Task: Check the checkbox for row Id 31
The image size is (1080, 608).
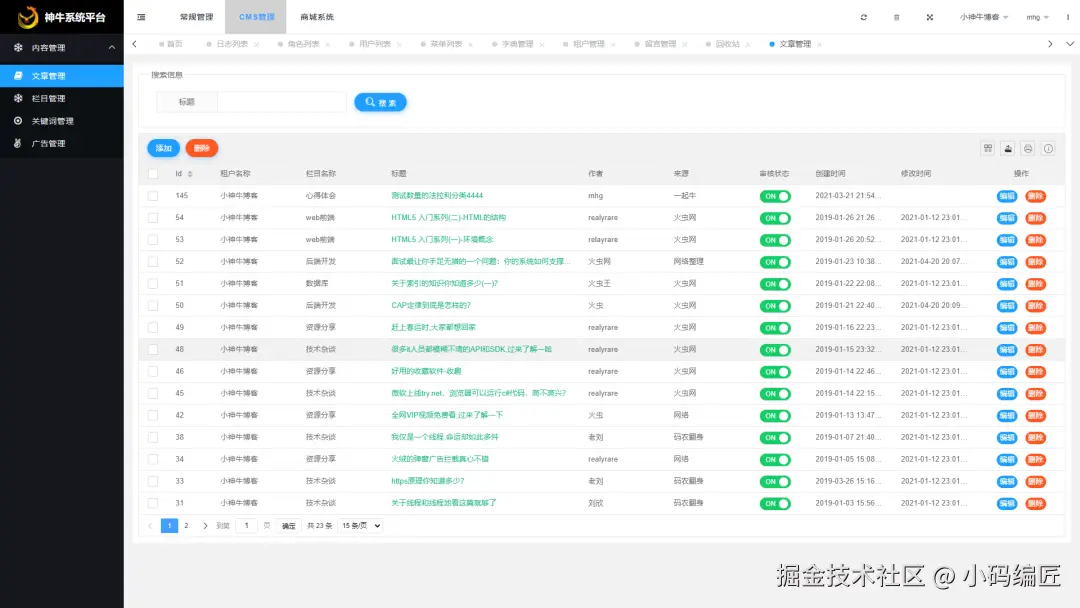Action: (153, 503)
